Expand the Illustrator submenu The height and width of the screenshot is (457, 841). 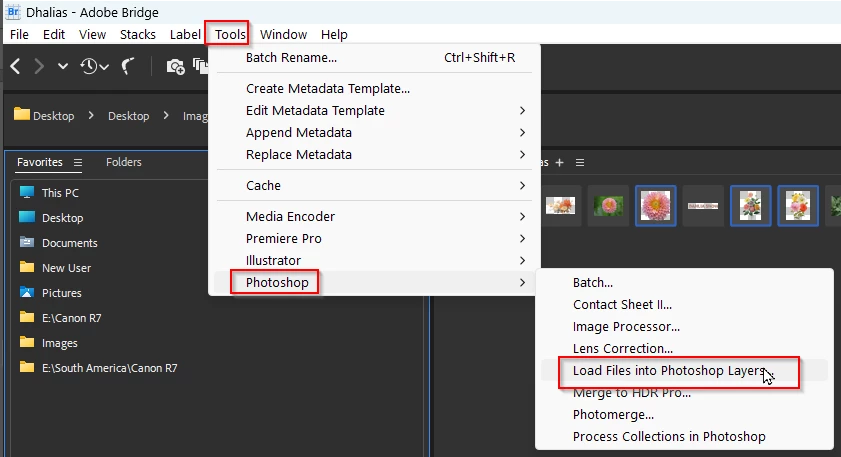click(374, 261)
